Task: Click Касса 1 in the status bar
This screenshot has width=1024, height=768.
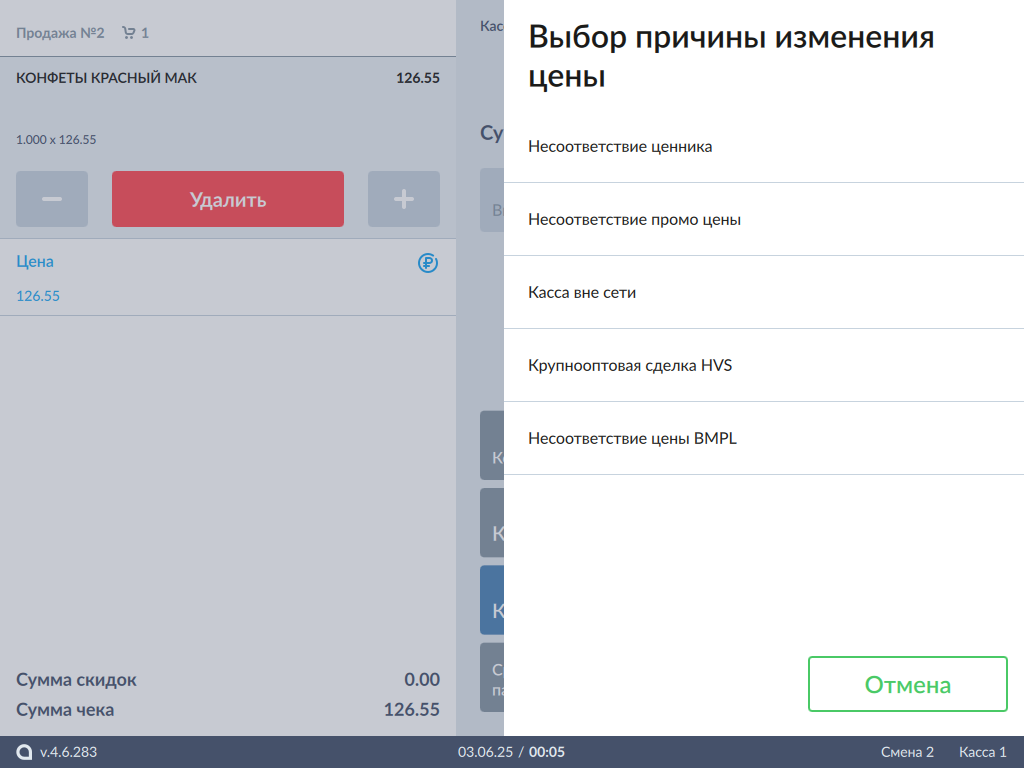Action: pos(982,752)
